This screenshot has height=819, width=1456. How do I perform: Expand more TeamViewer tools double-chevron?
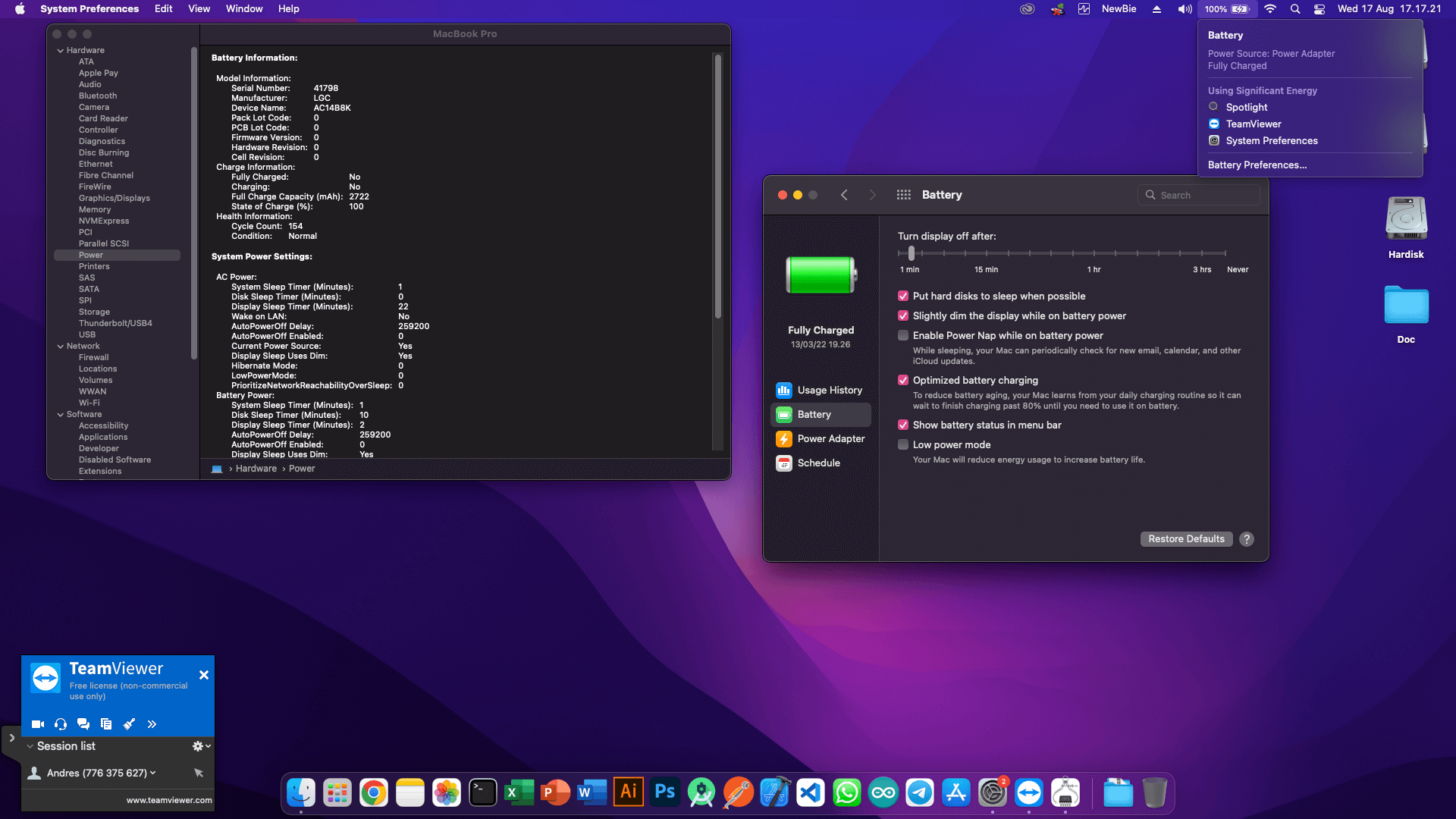[x=152, y=724]
